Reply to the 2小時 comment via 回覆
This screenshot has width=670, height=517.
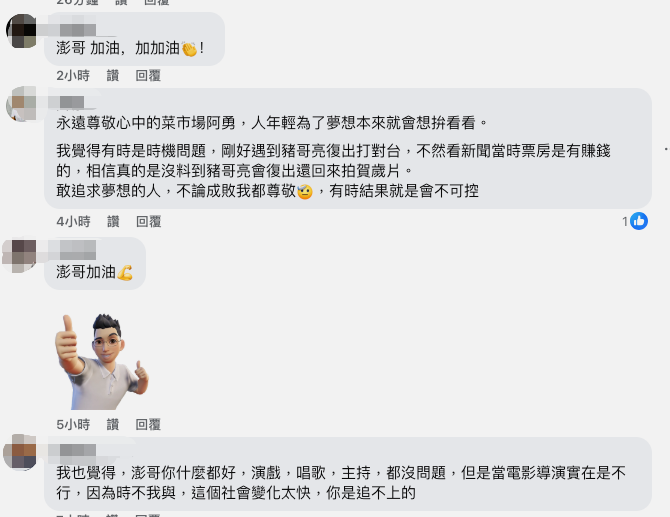(148, 76)
